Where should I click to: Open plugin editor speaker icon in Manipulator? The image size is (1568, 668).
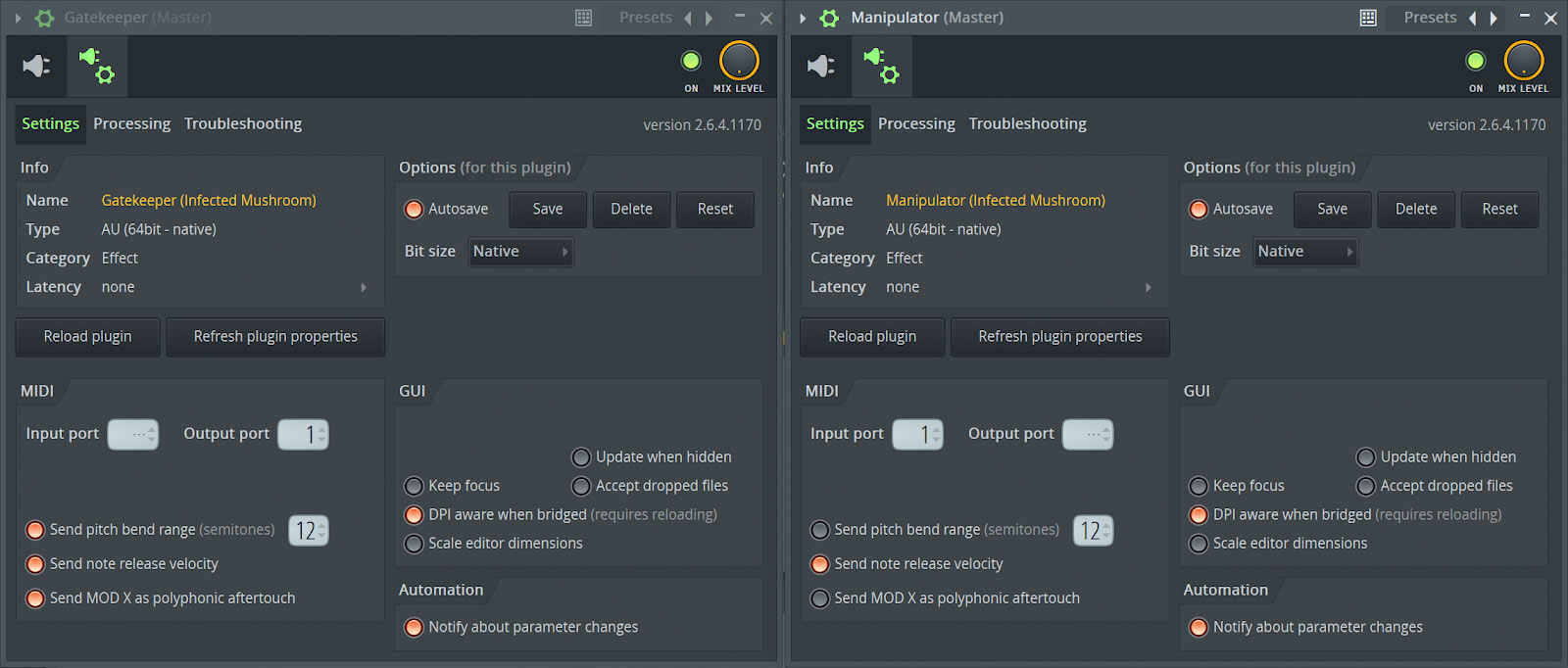tap(820, 66)
